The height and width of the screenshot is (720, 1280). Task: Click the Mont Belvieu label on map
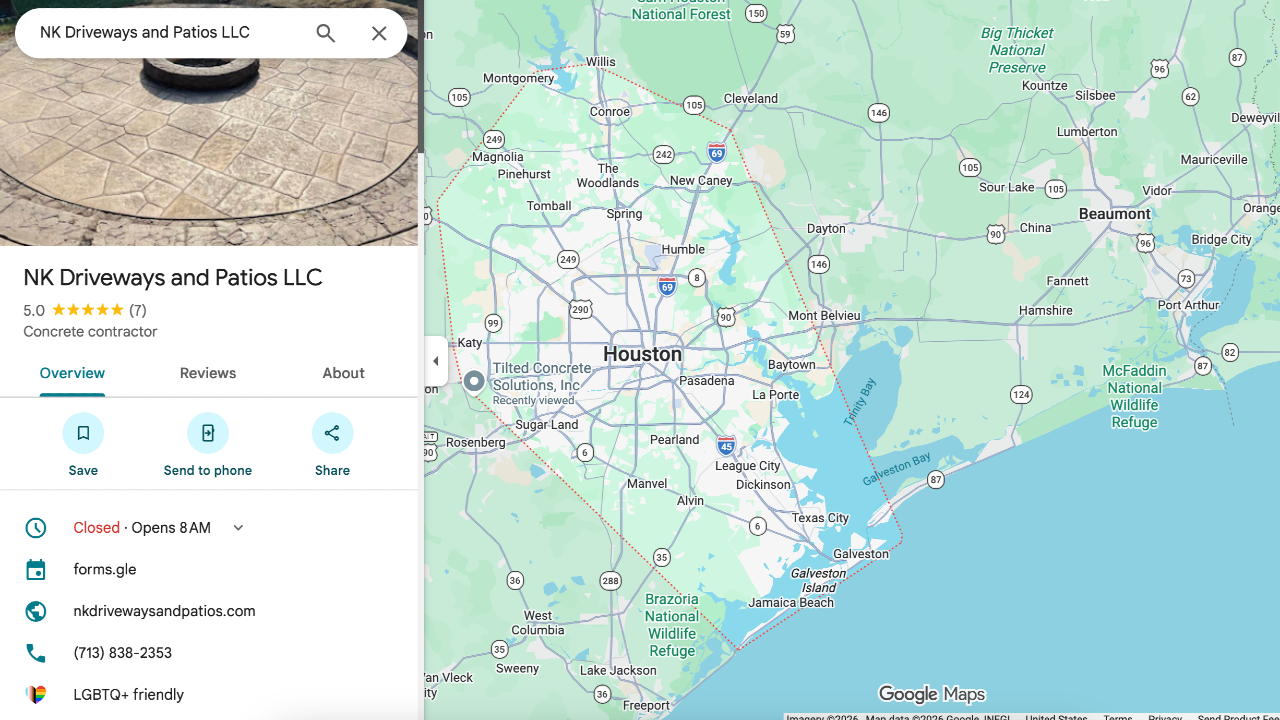click(x=824, y=316)
